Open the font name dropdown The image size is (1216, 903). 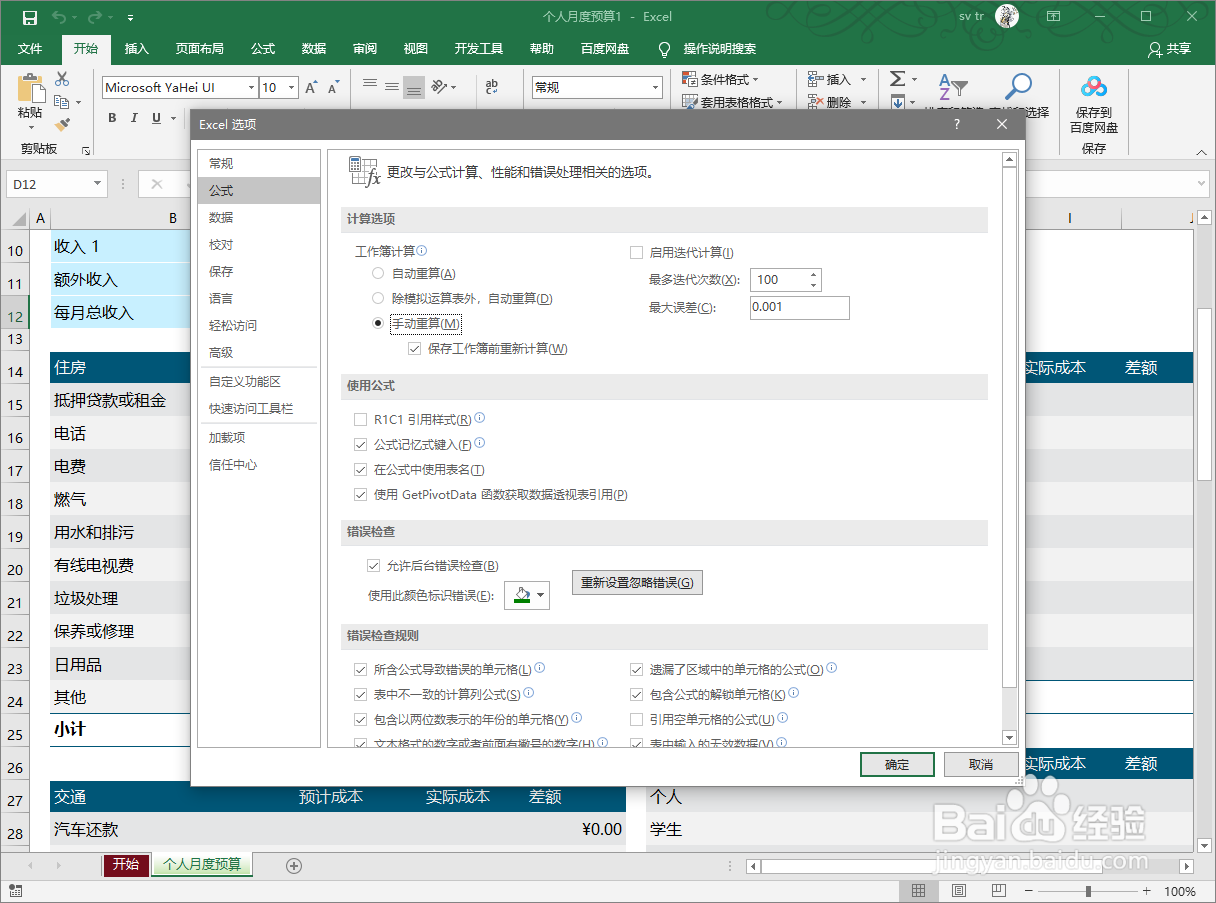click(250, 88)
